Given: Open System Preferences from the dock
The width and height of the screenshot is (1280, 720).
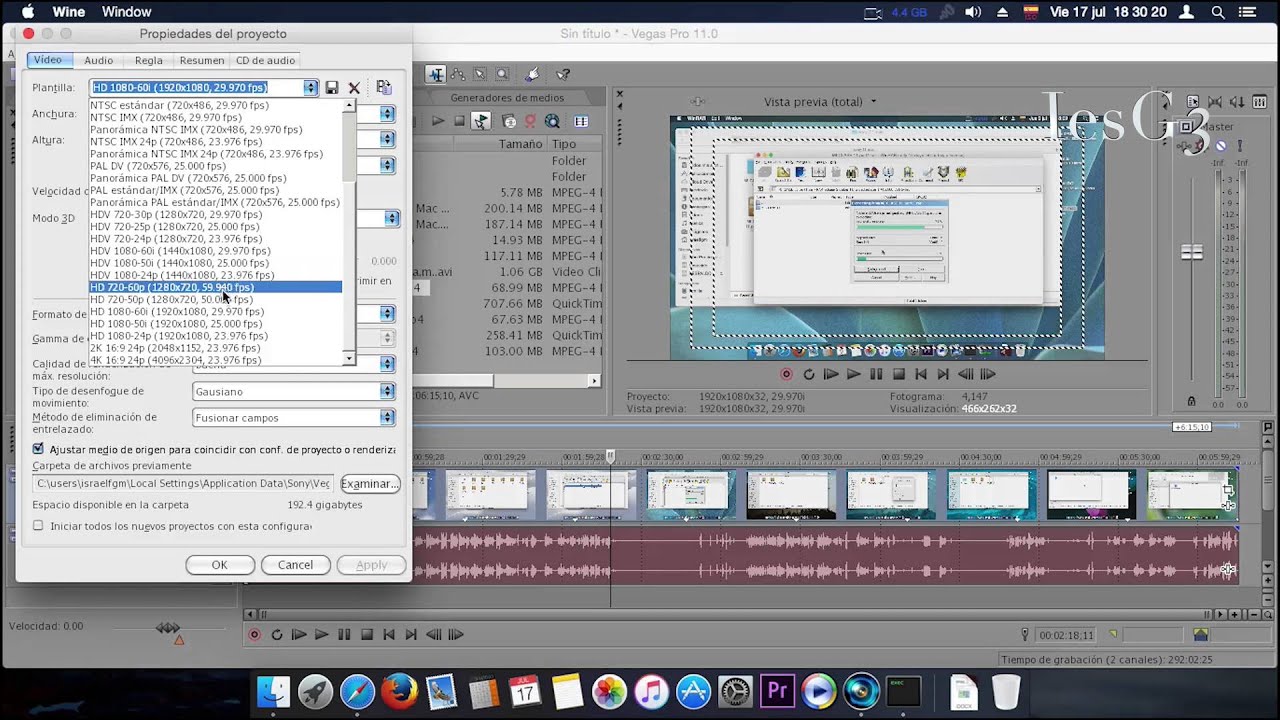Looking at the screenshot, I should (735, 691).
